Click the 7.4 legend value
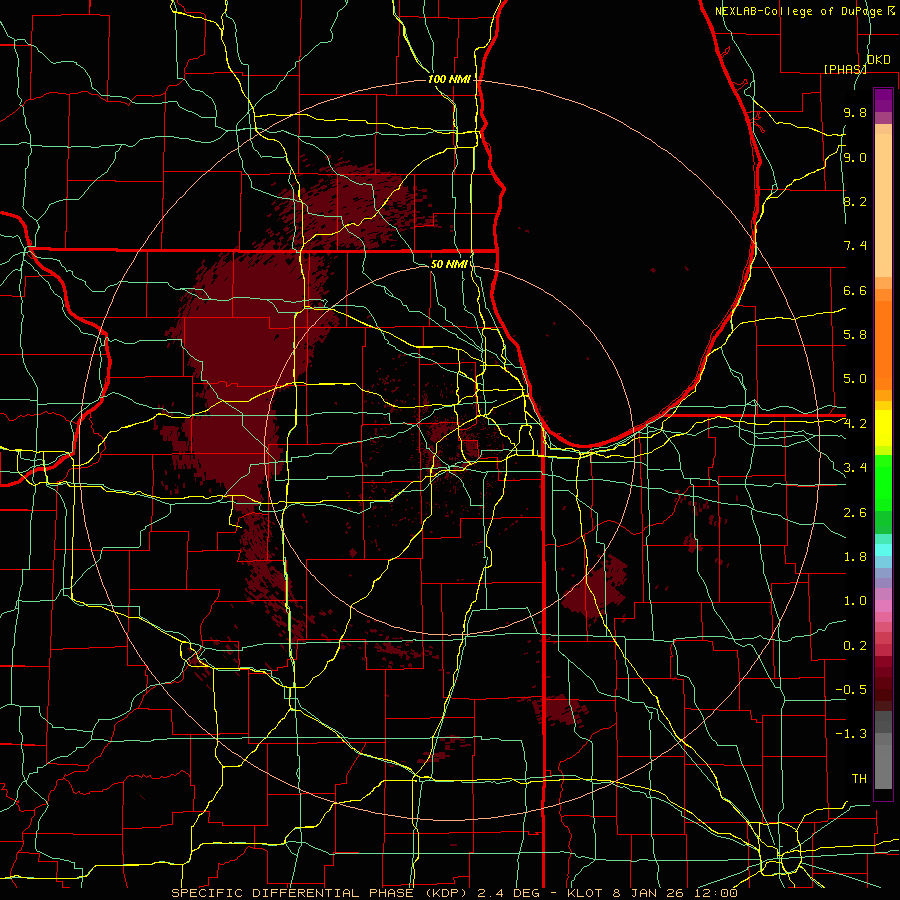The width and height of the screenshot is (900, 900). pos(855,246)
